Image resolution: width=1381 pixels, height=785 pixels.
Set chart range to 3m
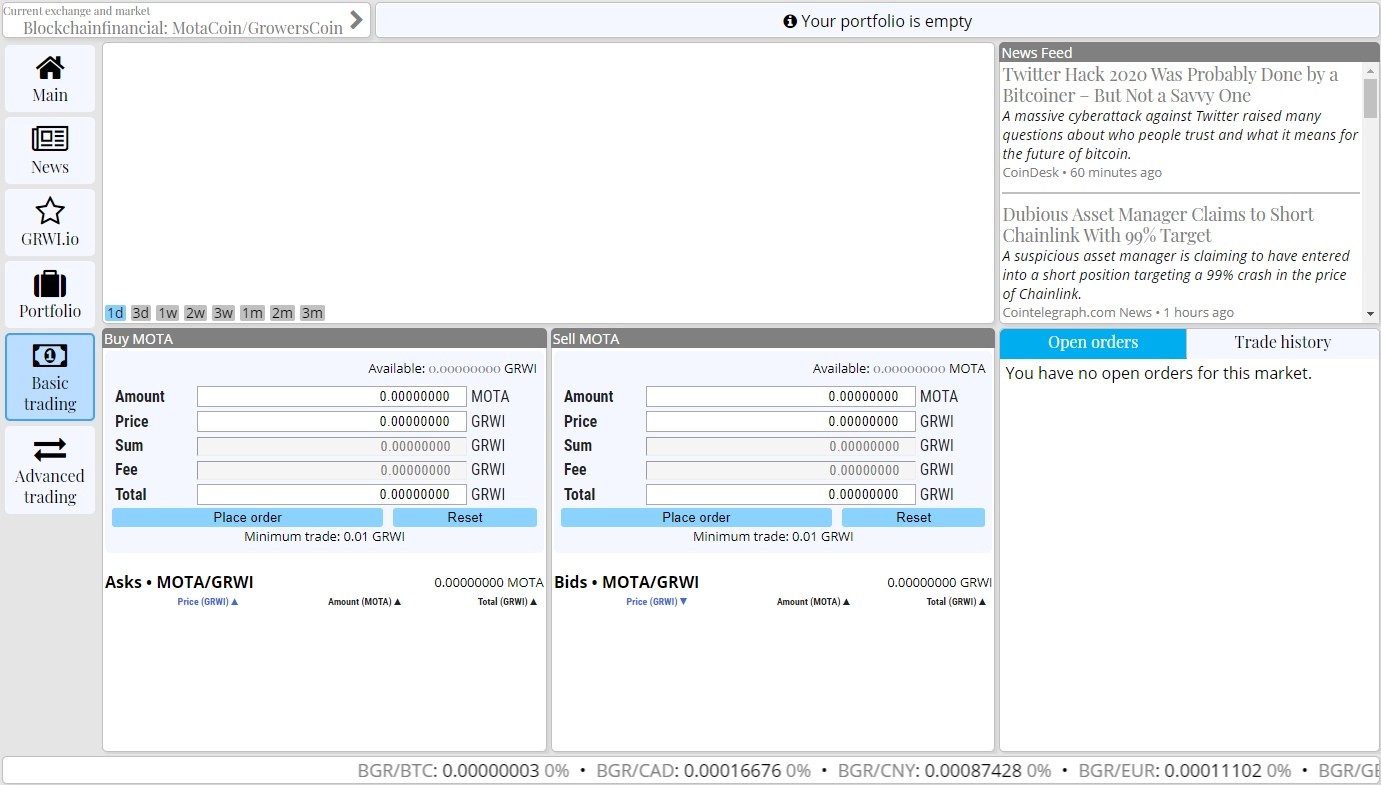pos(312,313)
